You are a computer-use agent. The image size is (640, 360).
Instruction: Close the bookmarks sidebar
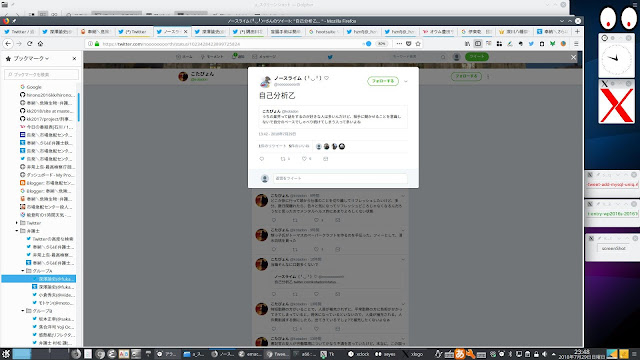coord(74,59)
